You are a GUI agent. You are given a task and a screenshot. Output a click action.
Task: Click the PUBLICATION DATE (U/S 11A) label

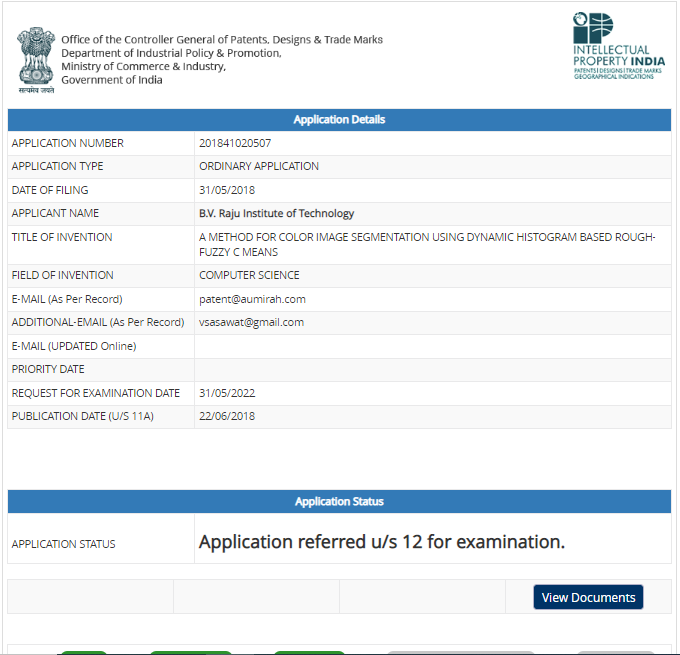[x=83, y=416]
